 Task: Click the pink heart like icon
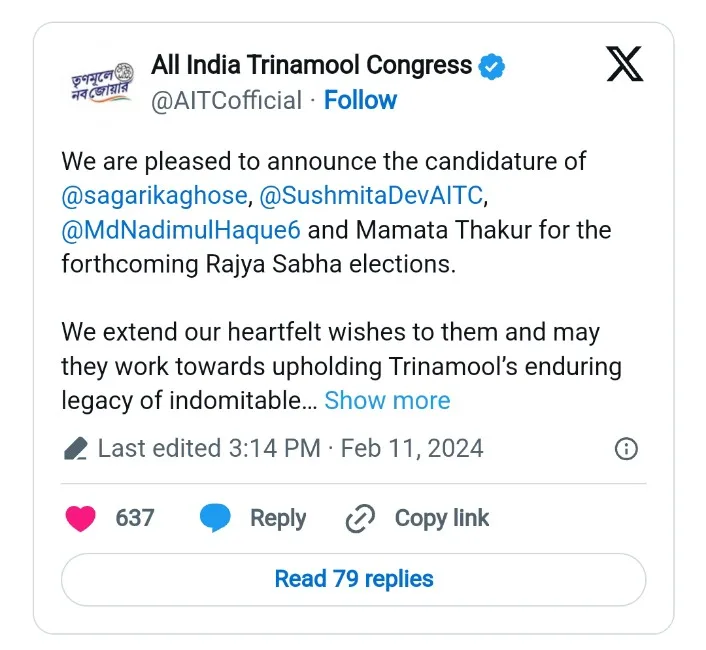click(81, 518)
